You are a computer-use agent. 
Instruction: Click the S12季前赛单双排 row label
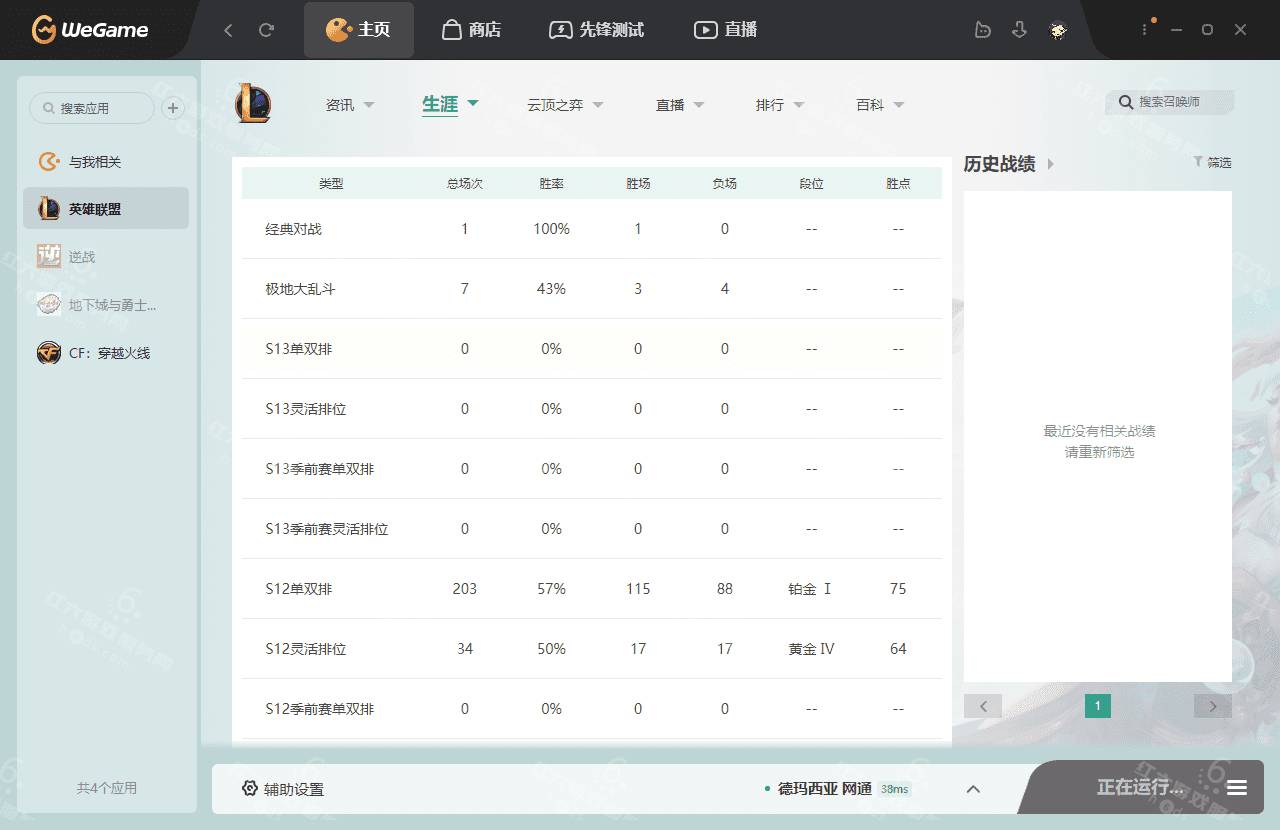click(x=320, y=709)
